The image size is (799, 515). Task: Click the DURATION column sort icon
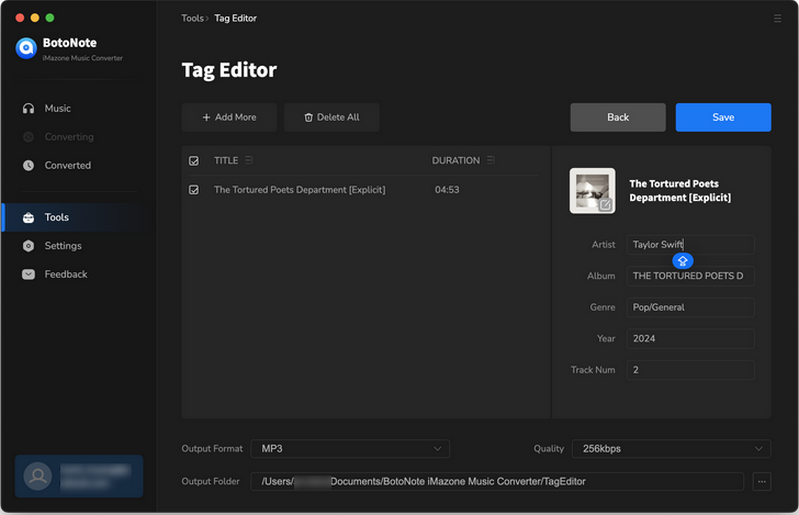[490, 160]
